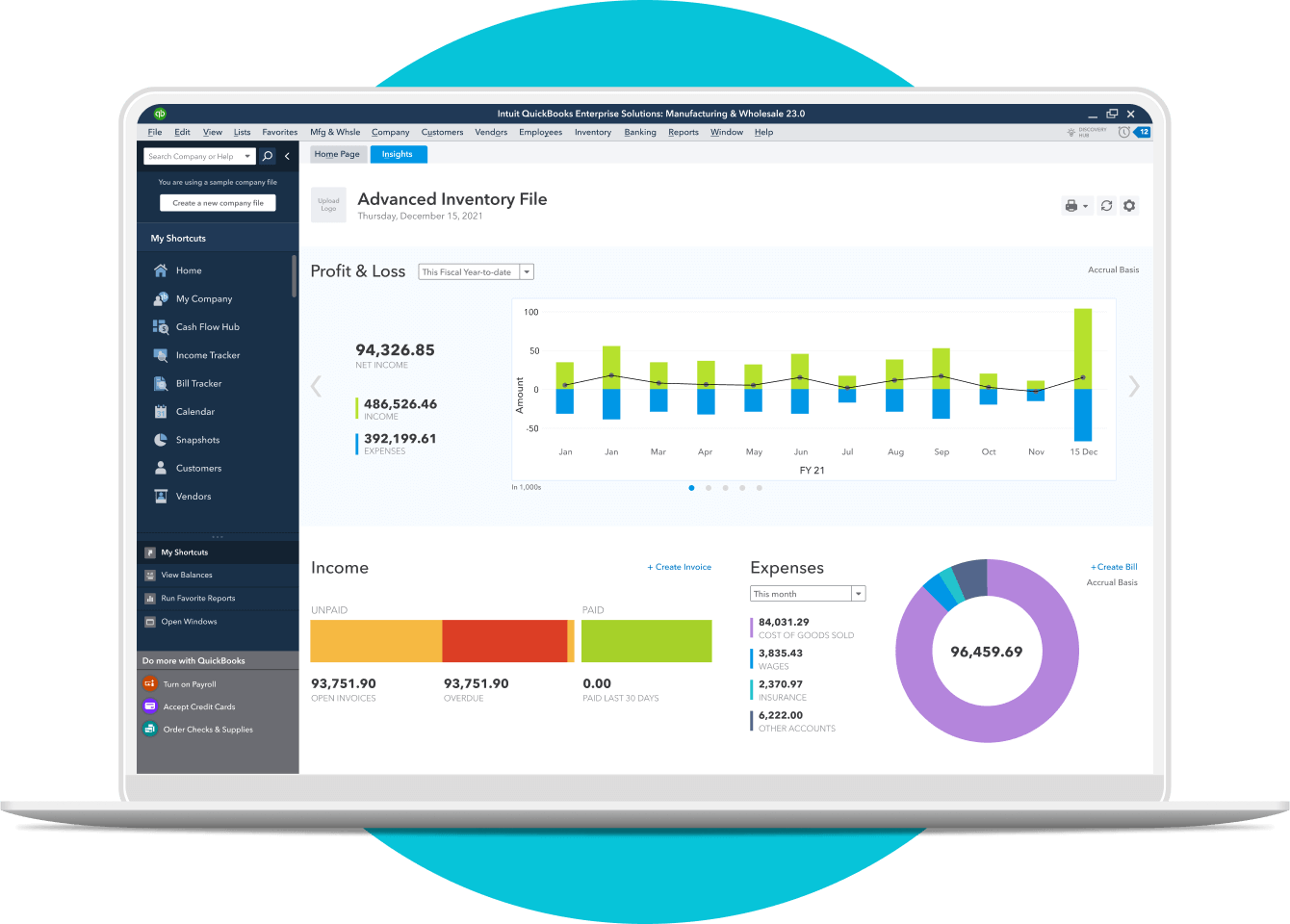
Task: Open View Balances panel
Action: [218, 575]
